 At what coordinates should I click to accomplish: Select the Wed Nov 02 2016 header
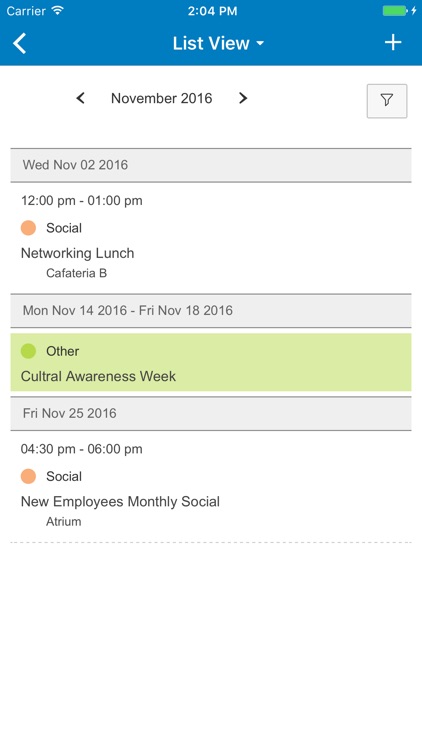coord(211,165)
